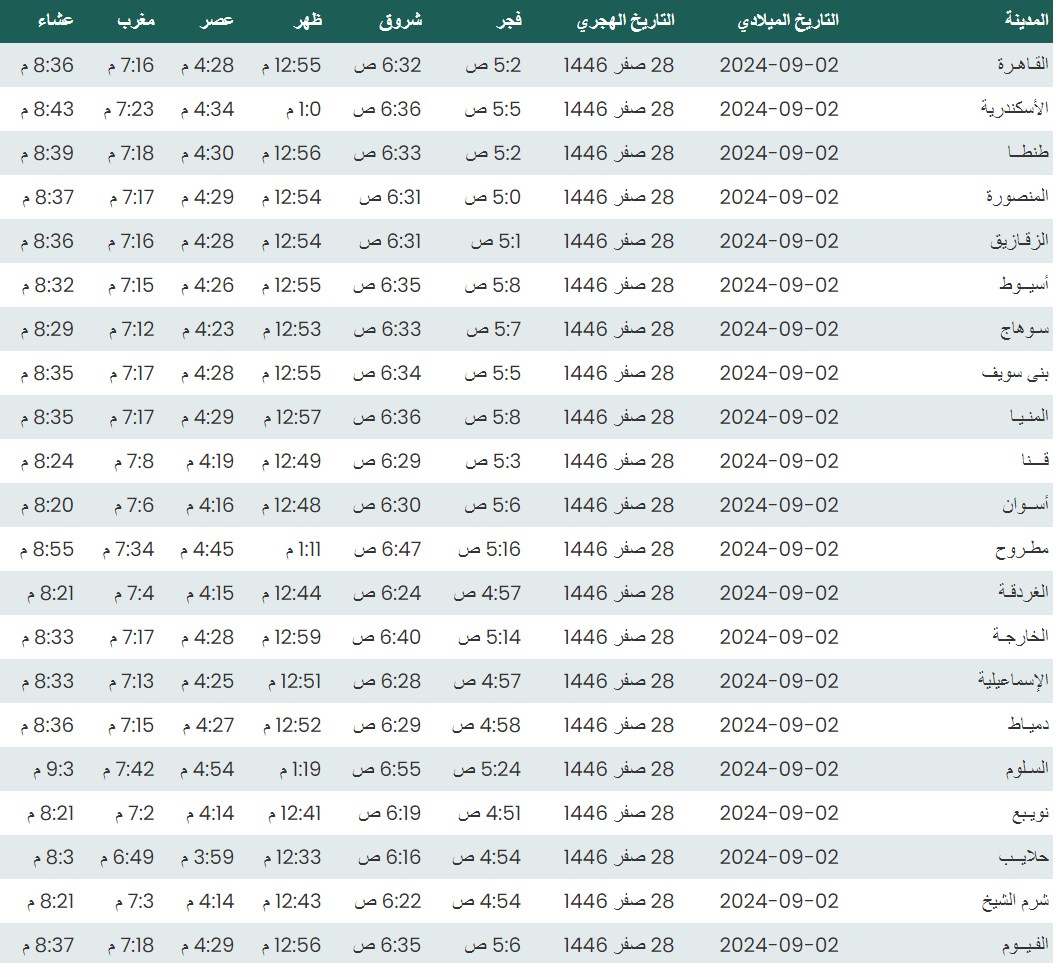Select the الخارجة Dhuhr time 12:59 م
The image size is (1056, 963).
point(291,637)
